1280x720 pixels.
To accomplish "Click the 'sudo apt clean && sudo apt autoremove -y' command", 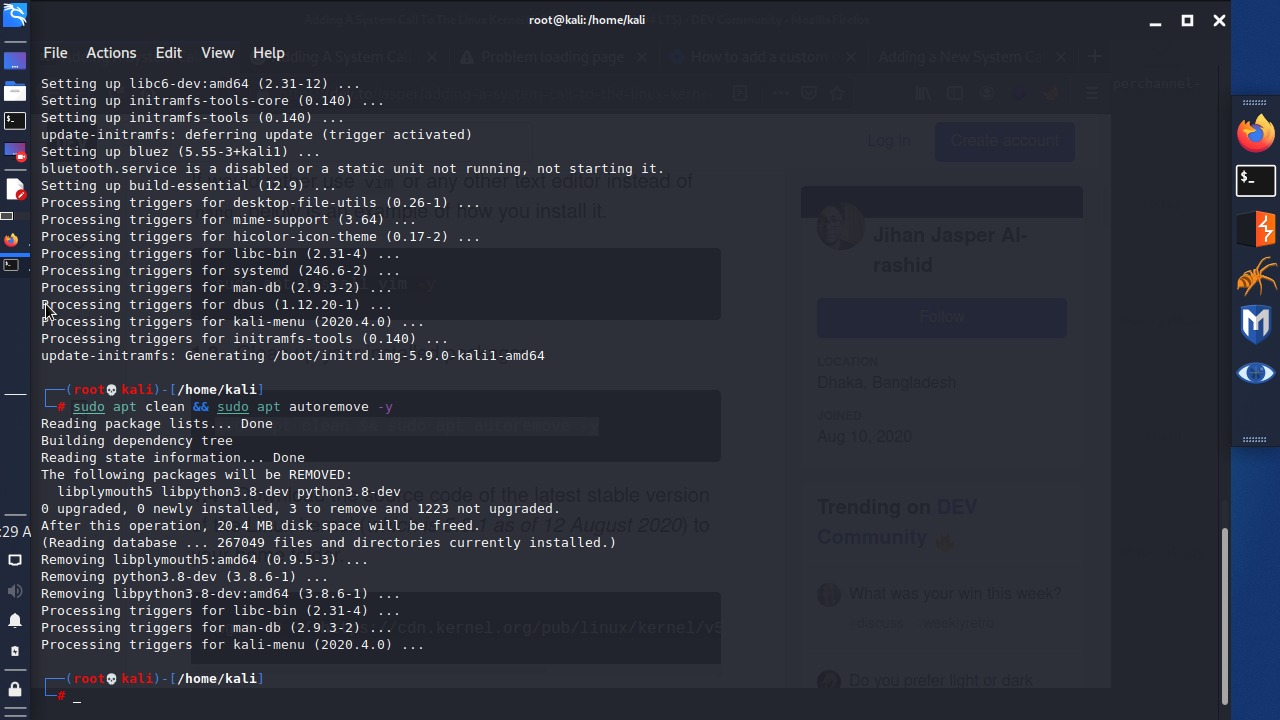I will 233,407.
